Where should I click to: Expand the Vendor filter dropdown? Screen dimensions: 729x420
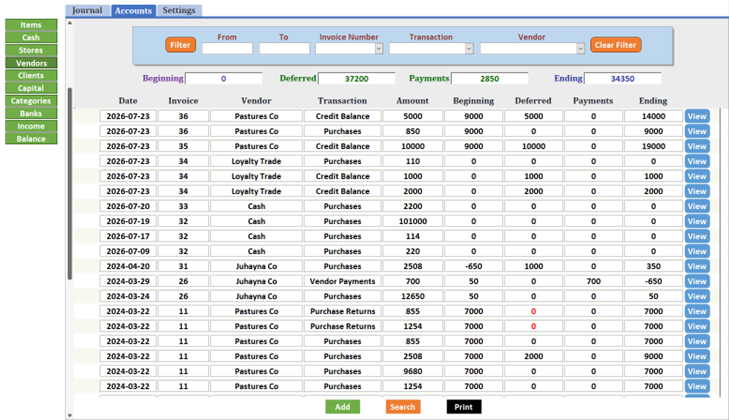coord(580,48)
